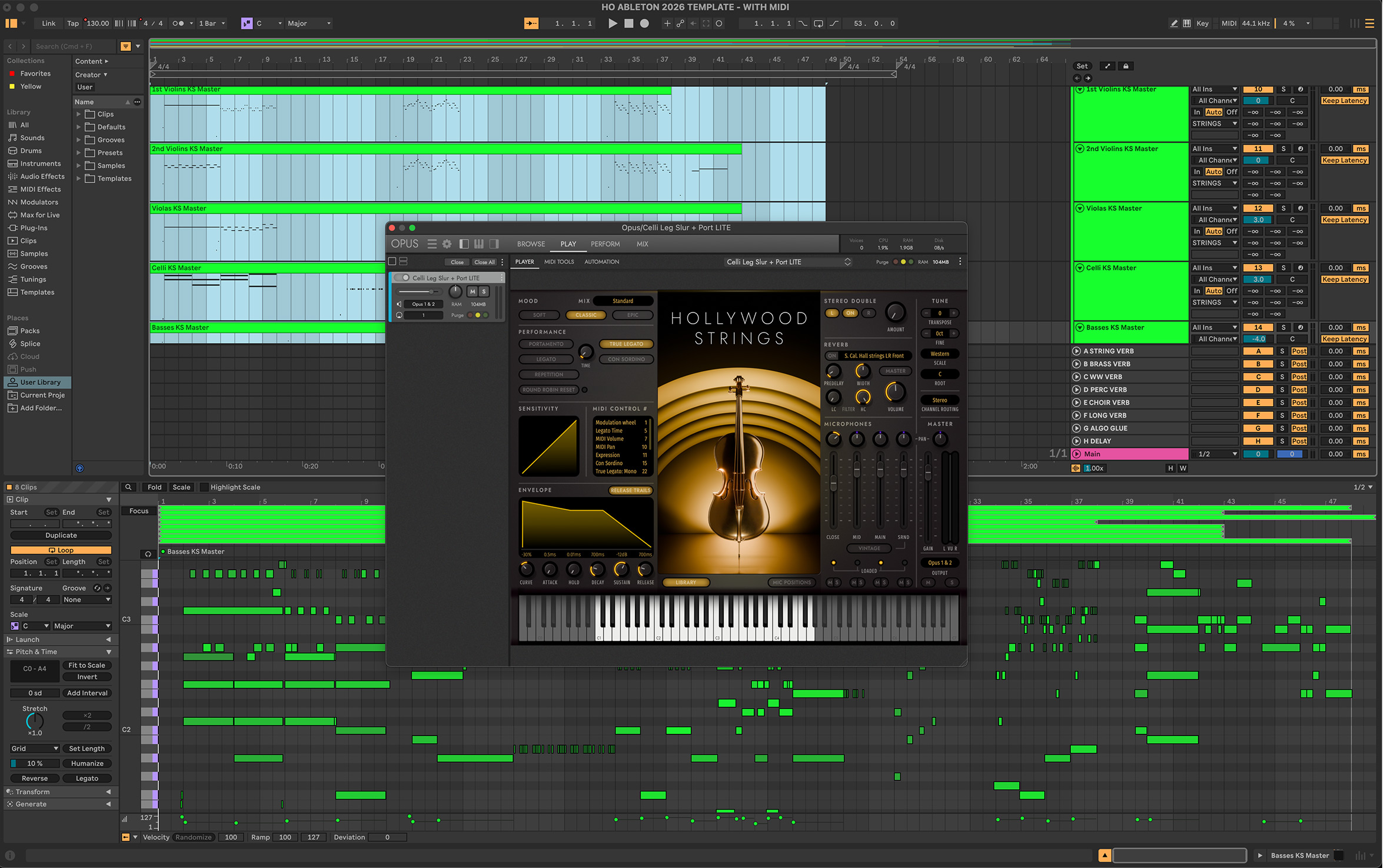Click the browser search field
This screenshot has height=868, width=1384.
71,46
